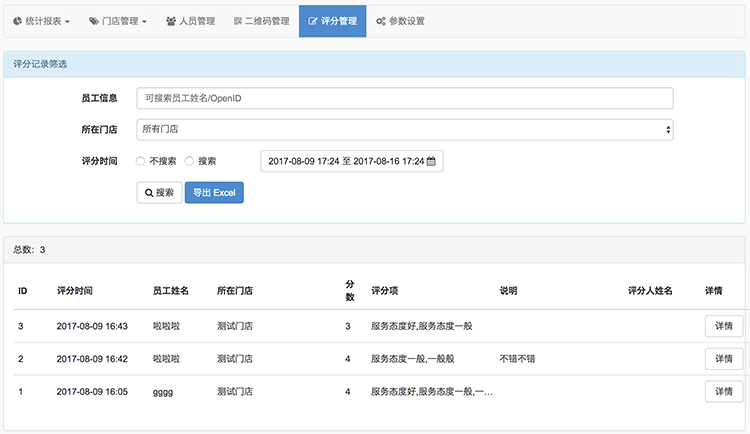
Task: Click the tags icon of 门店管理
Action: coord(94,21)
